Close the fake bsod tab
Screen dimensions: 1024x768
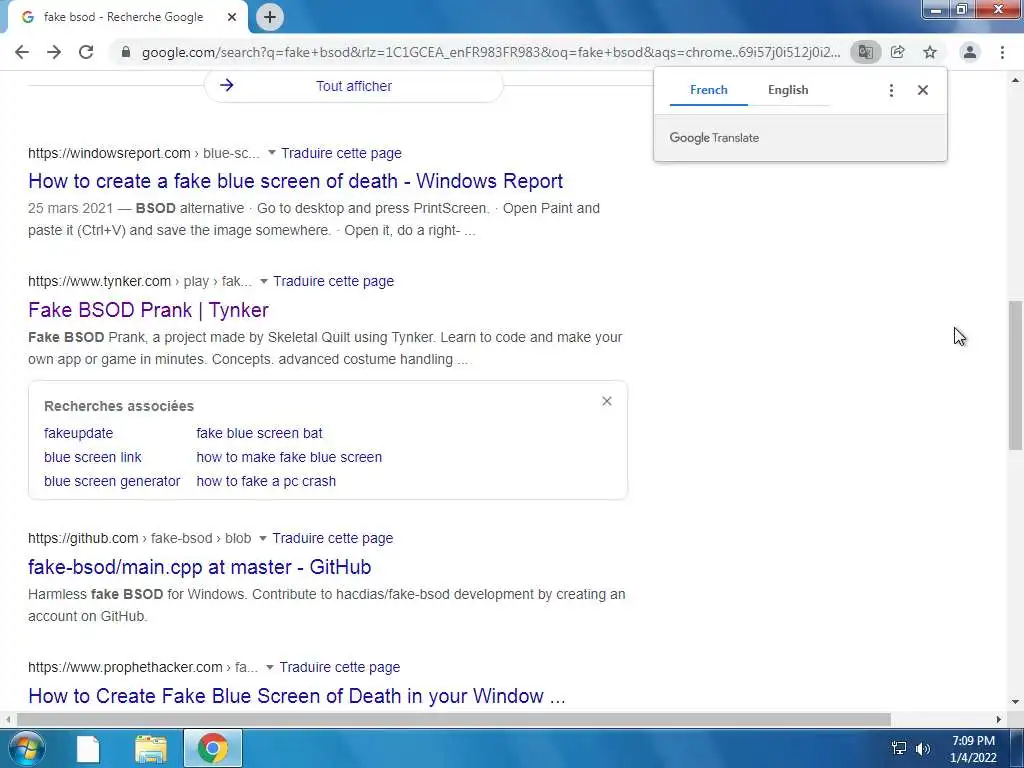pos(232,17)
